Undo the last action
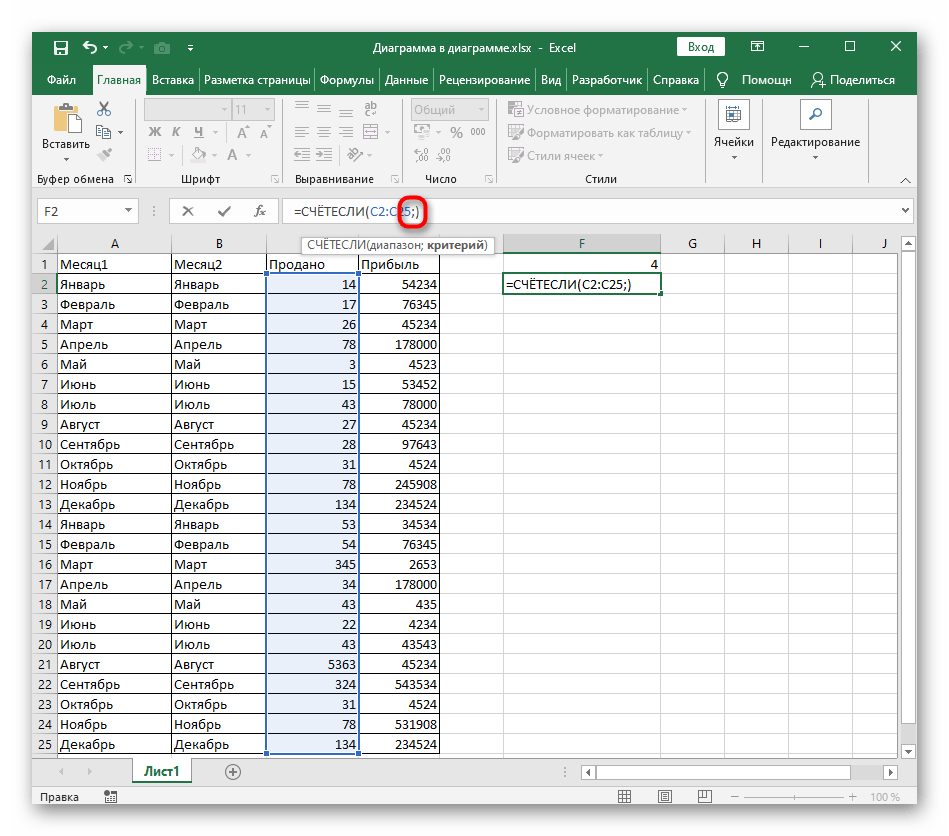This screenshot has width=949, height=836. (90, 47)
